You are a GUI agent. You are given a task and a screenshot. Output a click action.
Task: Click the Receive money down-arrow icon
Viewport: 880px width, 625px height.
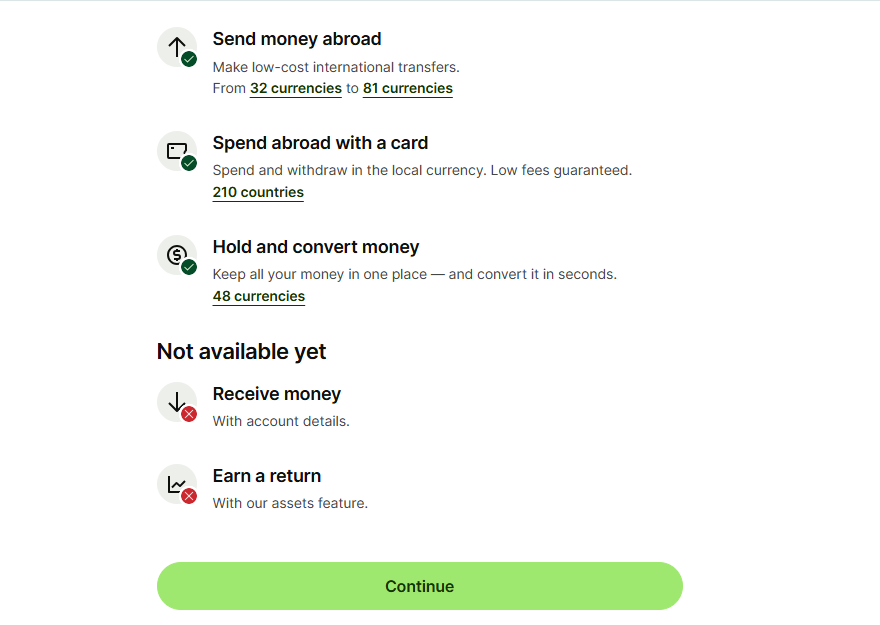tap(176, 401)
